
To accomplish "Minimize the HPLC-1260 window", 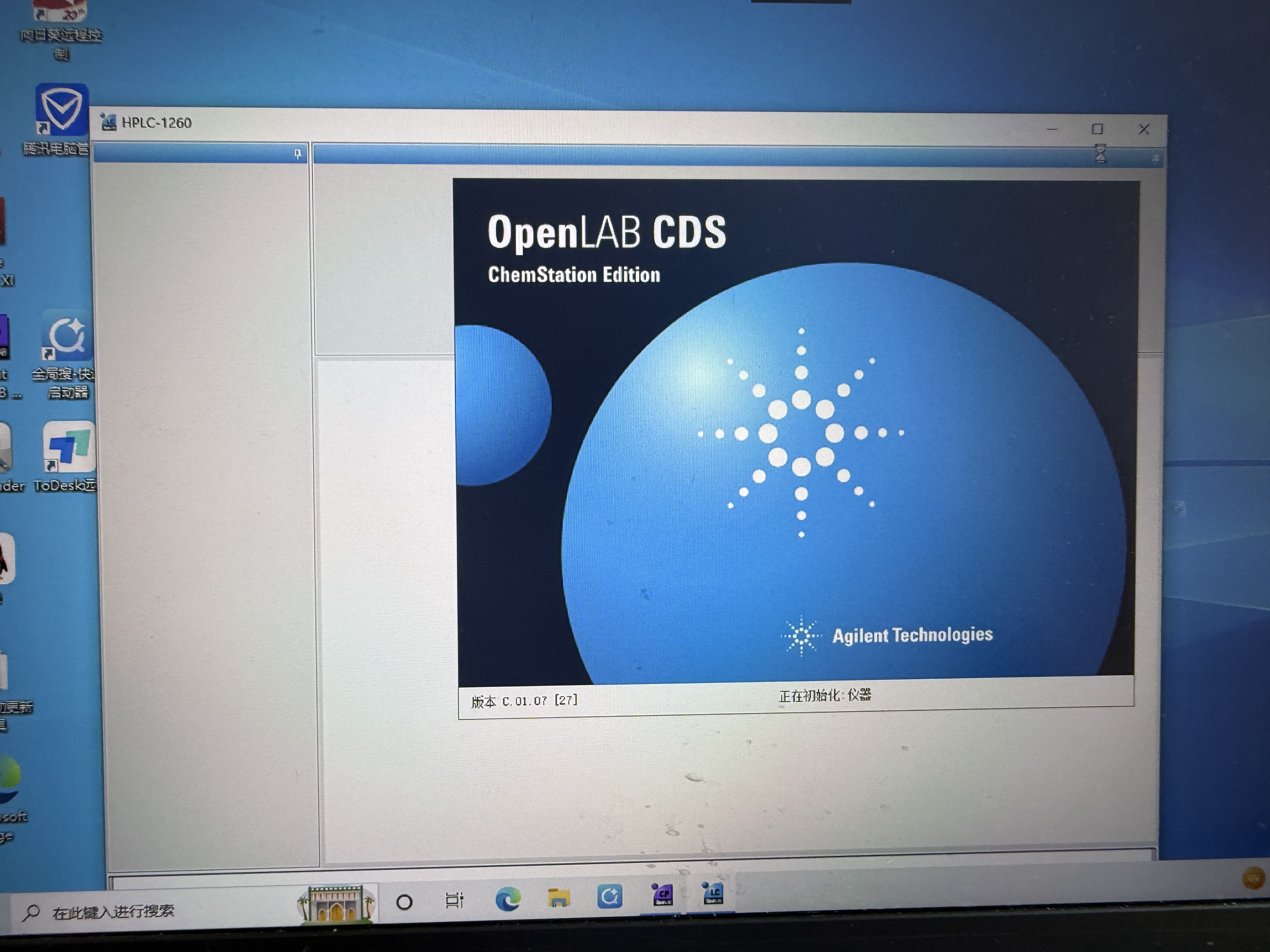I will click(x=1052, y=129).
